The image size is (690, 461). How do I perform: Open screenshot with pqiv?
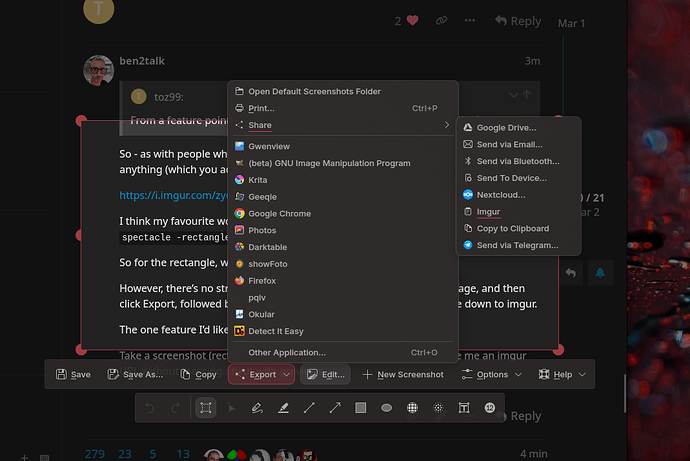(x=343, y=298)
